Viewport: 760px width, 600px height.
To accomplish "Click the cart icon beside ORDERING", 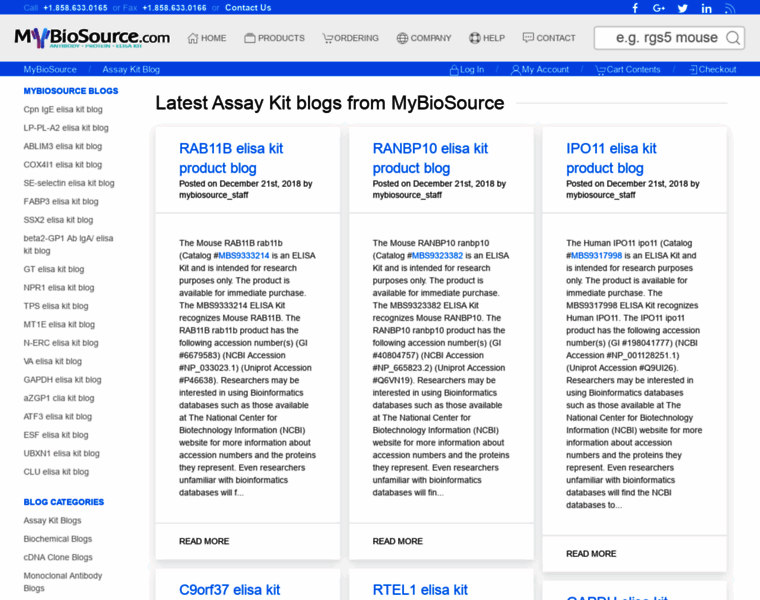I will coord(328,38).
